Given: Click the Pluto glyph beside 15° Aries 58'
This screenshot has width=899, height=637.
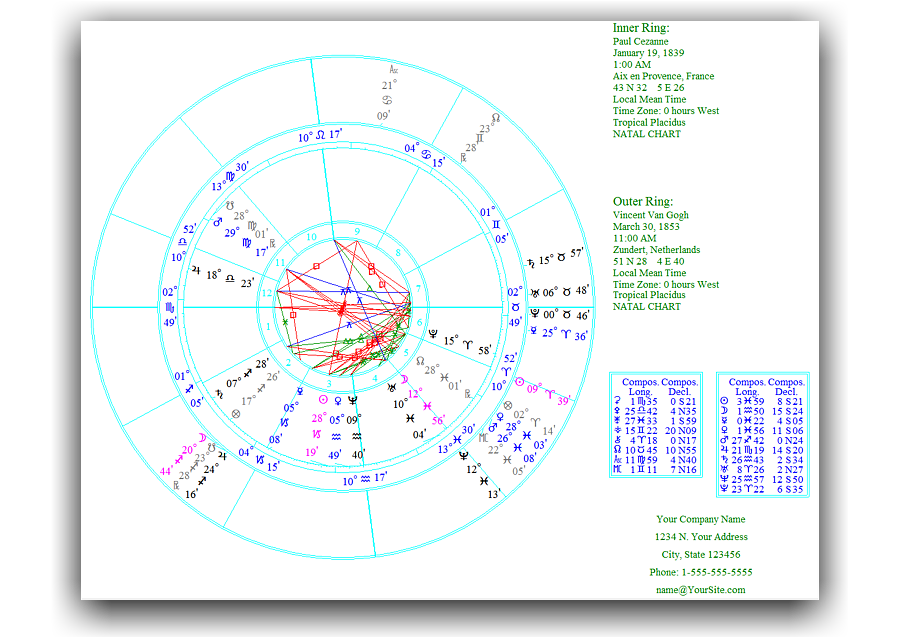Looking at the screenshot, I should point(433,334).
